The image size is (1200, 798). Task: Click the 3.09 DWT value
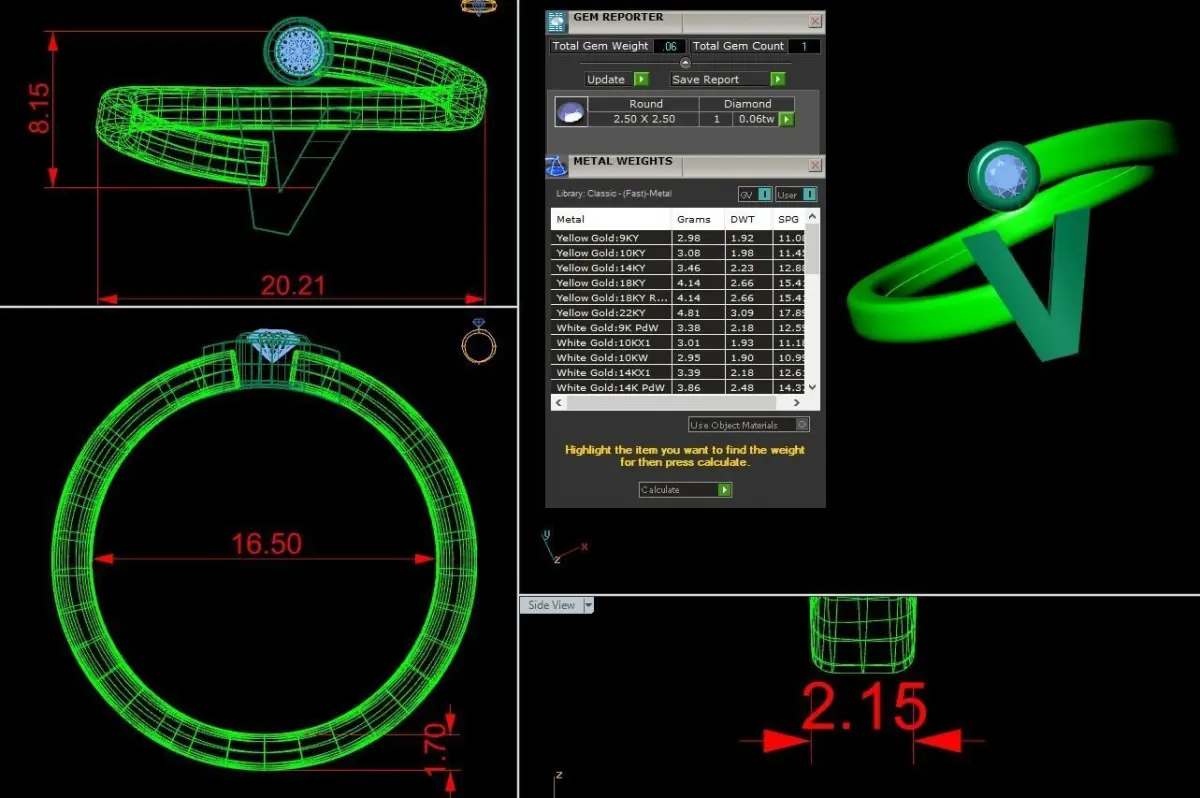(x=741, y=313)
